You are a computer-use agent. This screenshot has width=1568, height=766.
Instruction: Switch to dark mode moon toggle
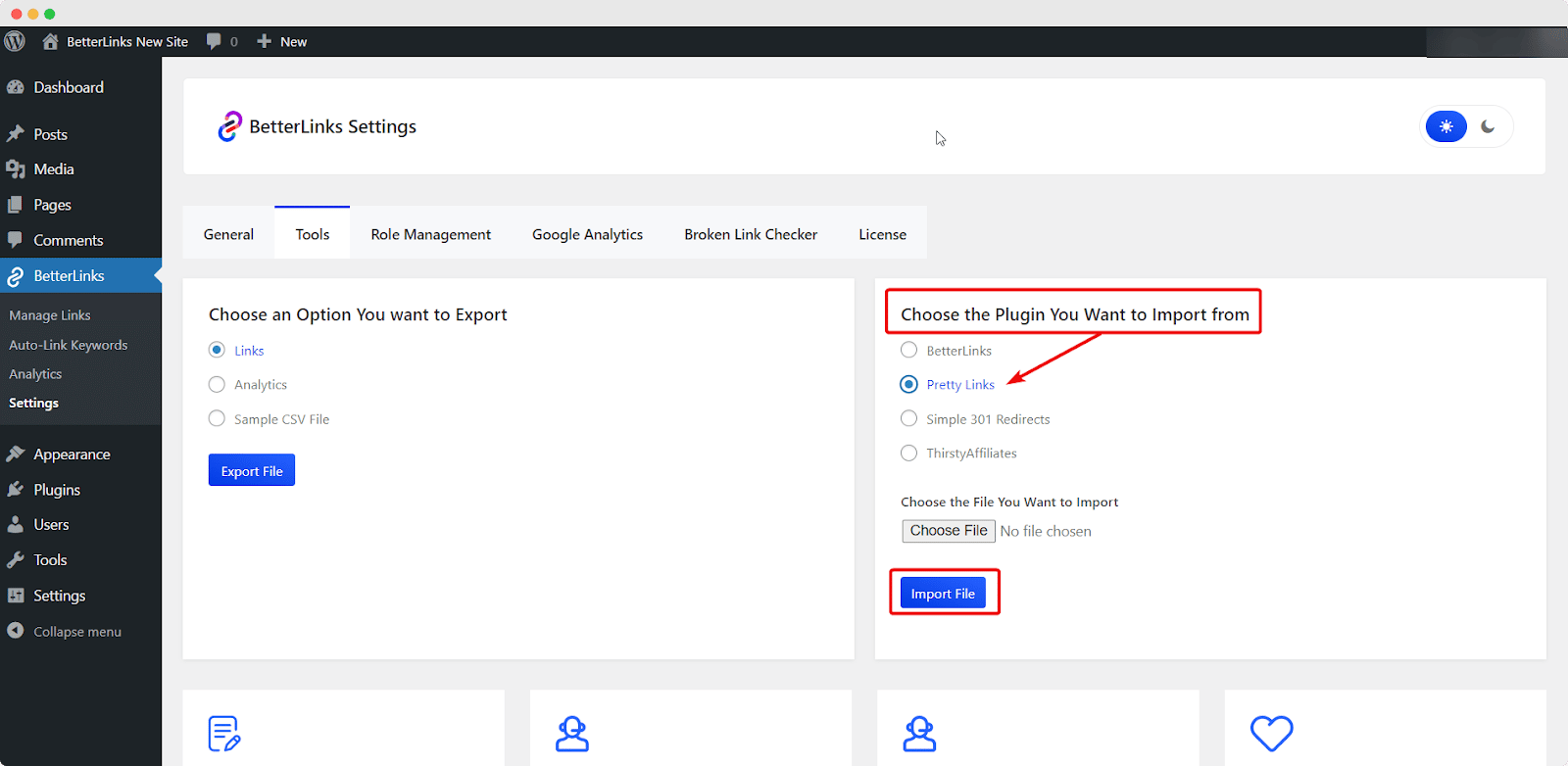tap(1488, 126)
